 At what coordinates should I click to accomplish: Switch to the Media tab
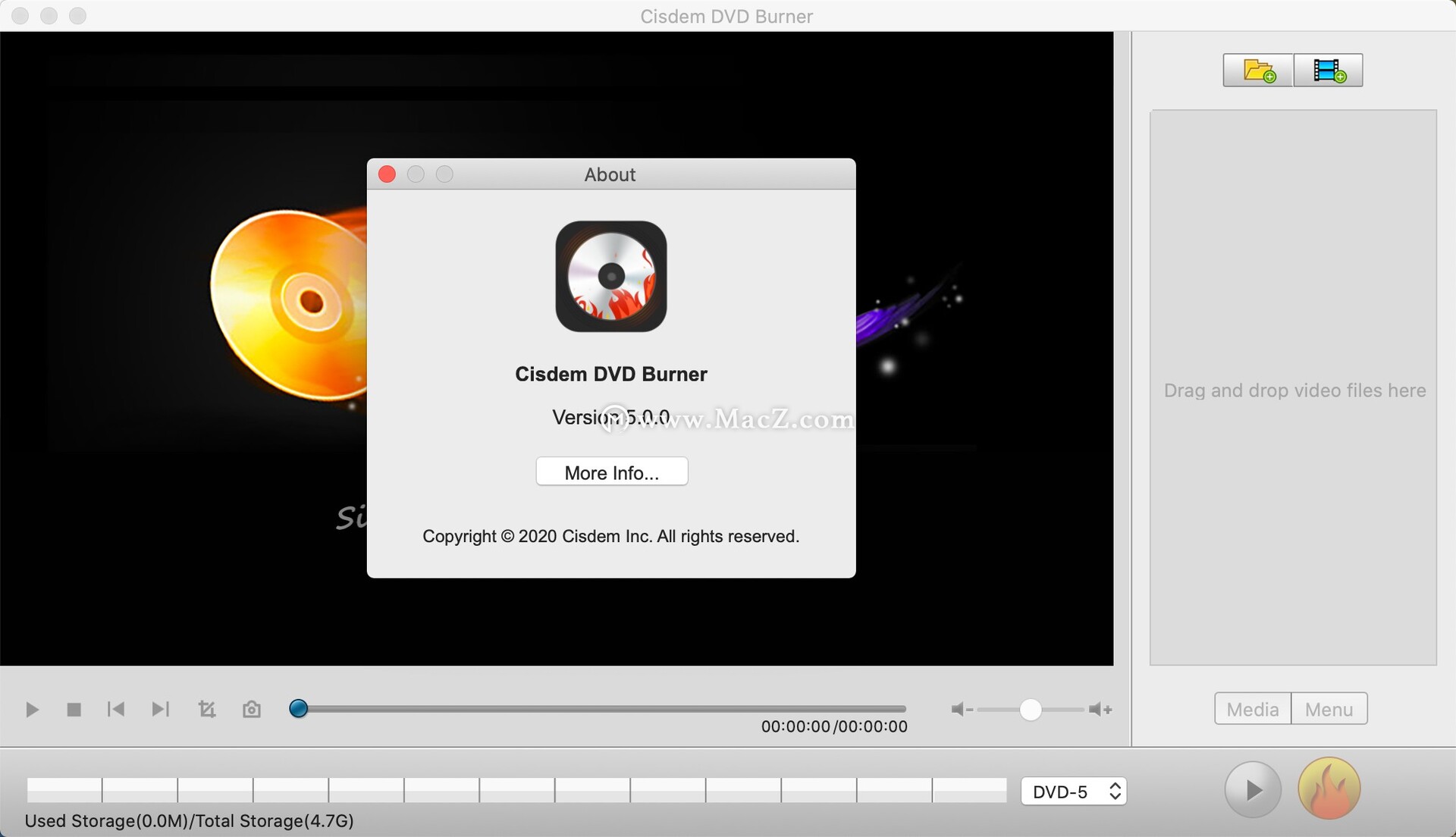1252,708
